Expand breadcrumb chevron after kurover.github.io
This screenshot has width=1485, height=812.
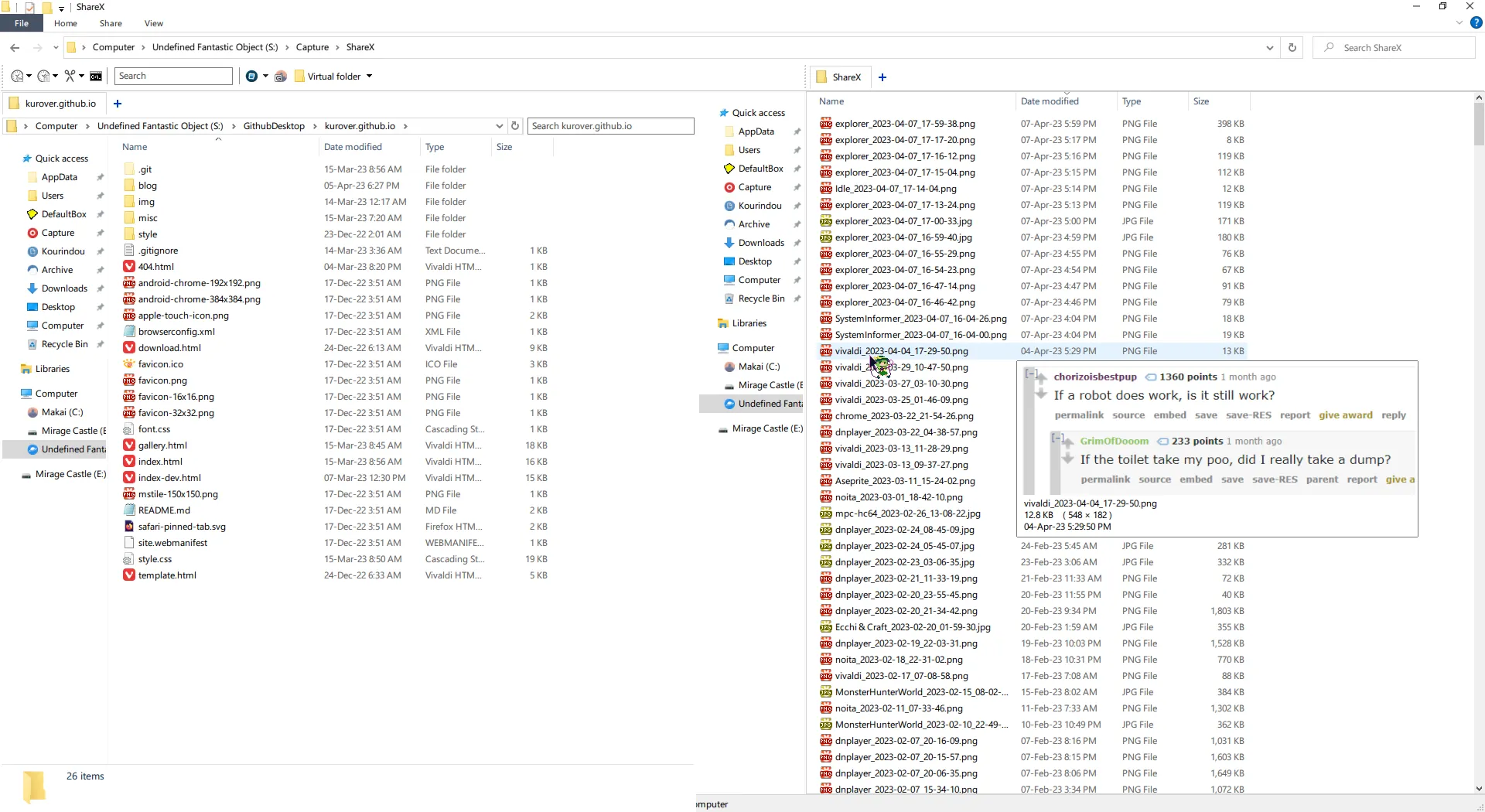pos(405,126)
